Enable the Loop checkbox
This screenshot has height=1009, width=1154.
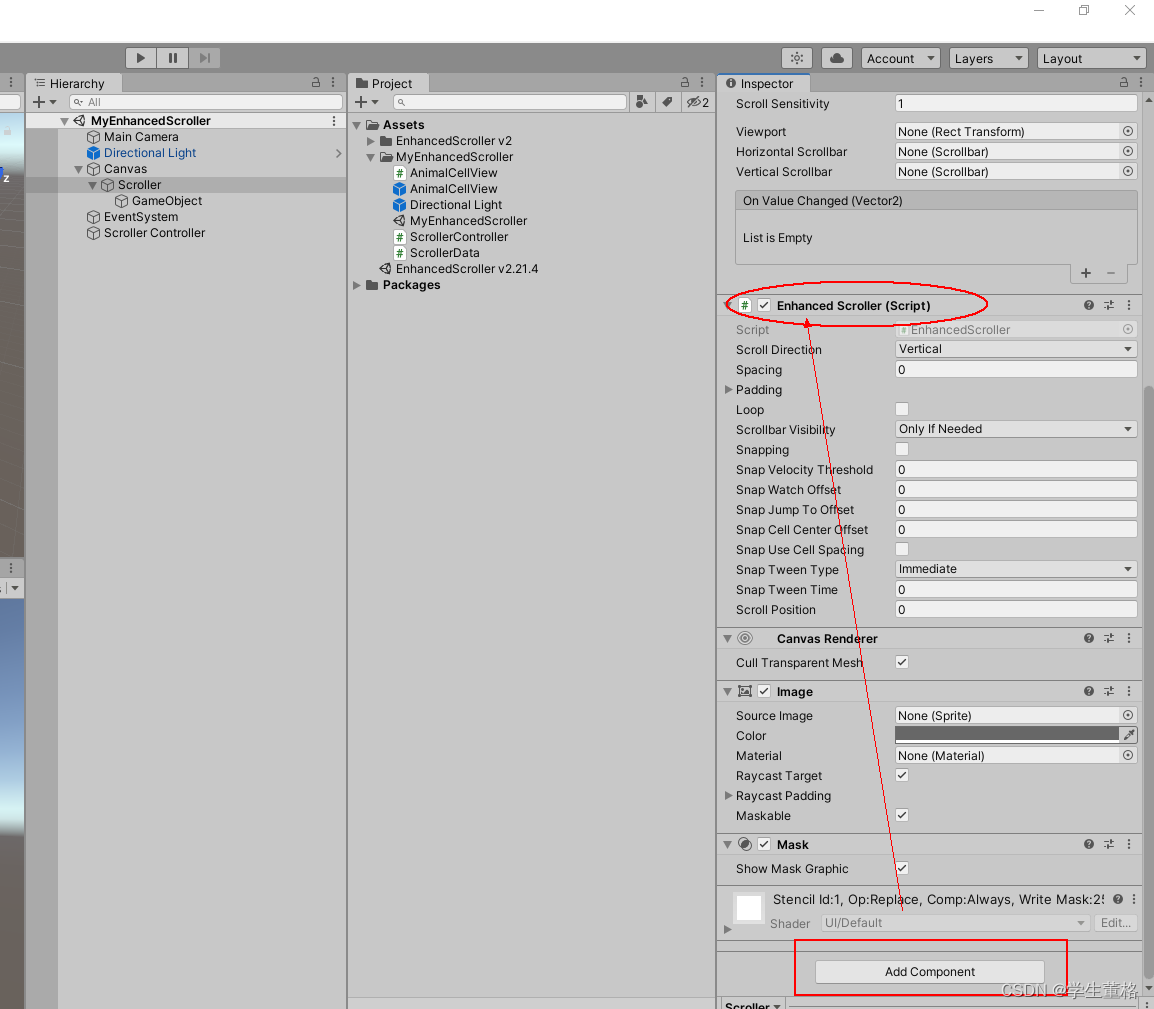(x=901, y=409)
